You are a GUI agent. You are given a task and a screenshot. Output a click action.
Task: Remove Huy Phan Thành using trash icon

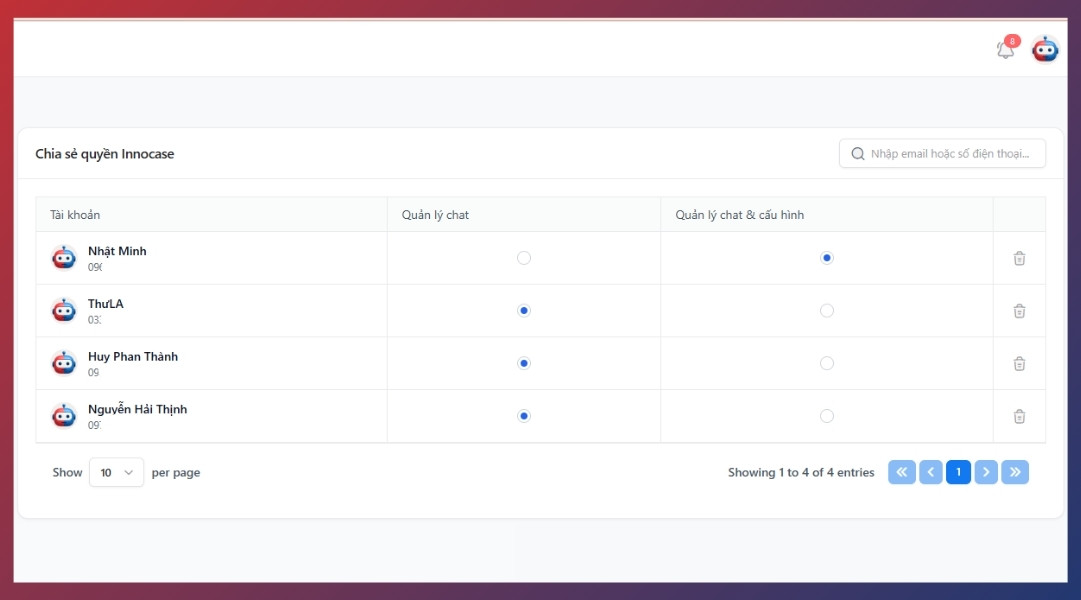[1019, 364]
